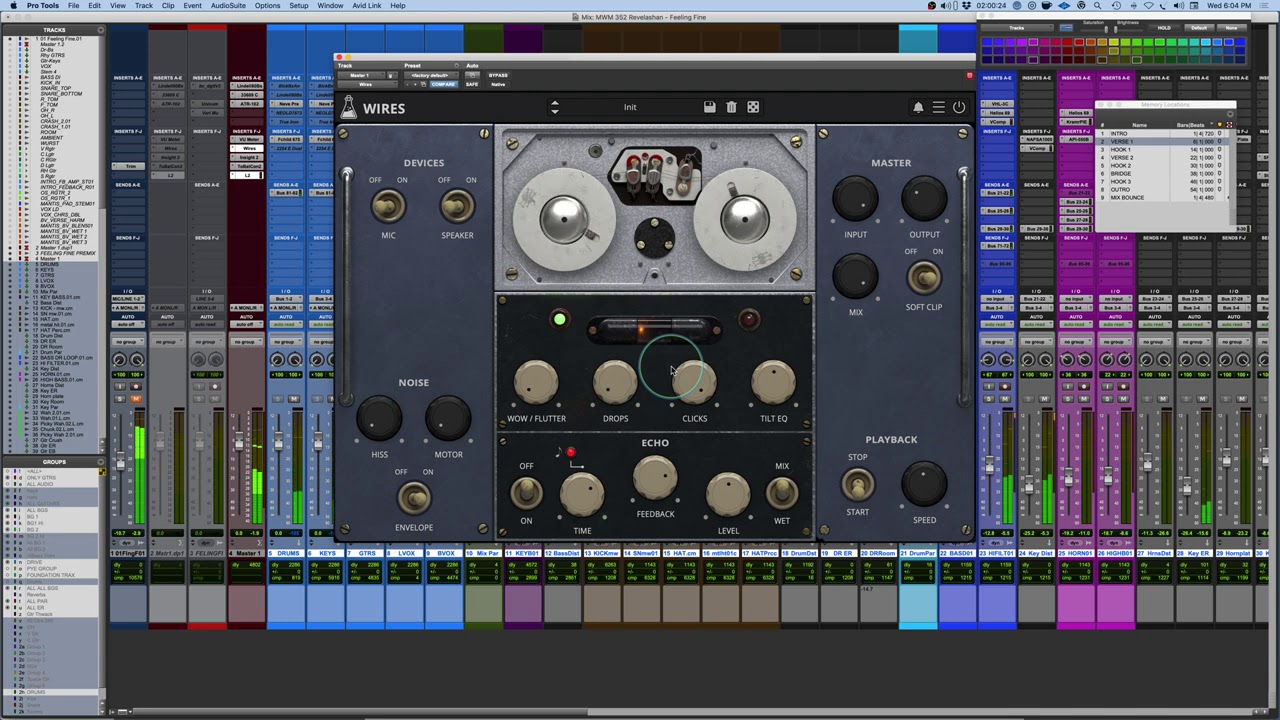Save the current Wires preset with the disk icon
Screen dimensions: 1280x720
(709, 107)
